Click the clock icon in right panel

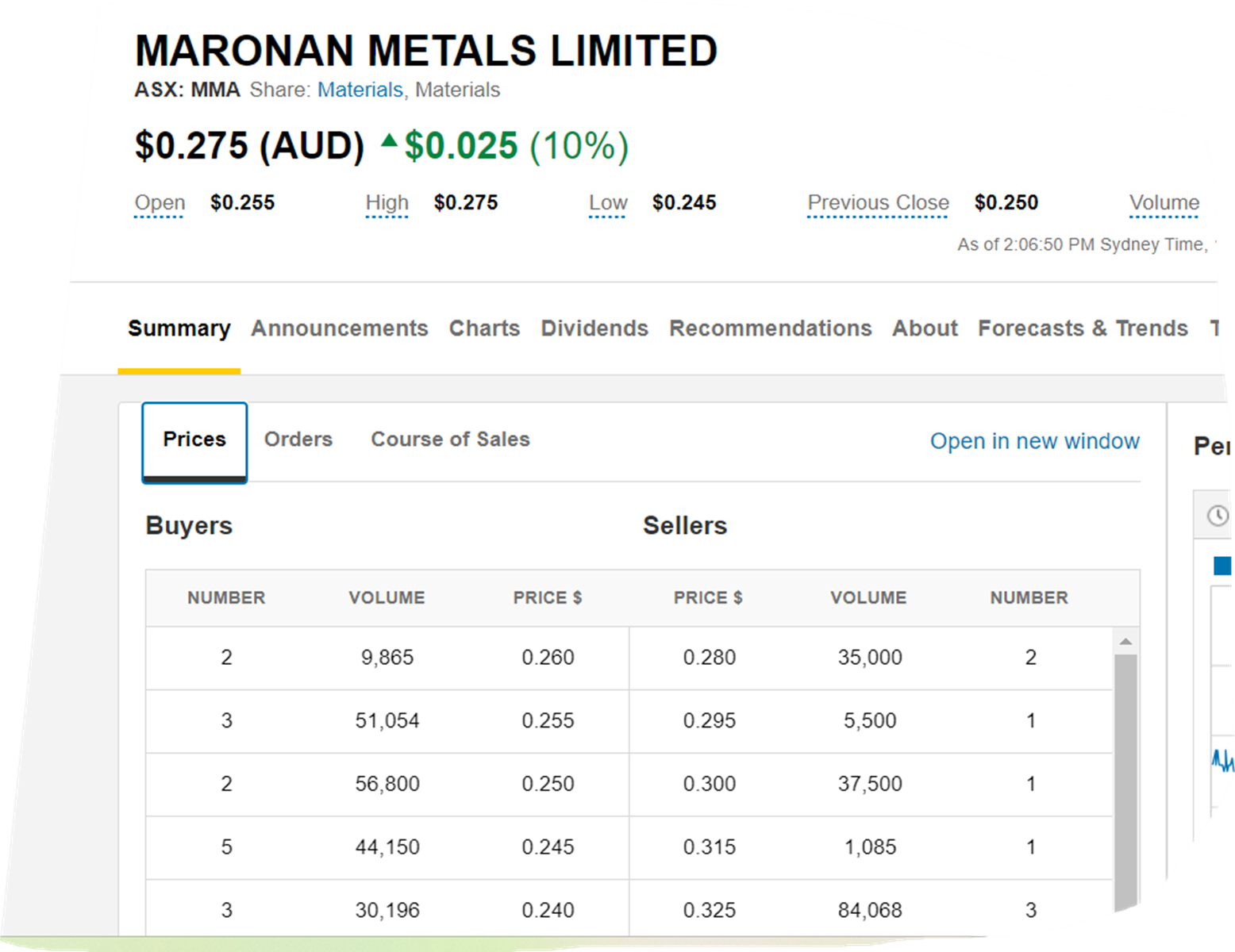click(1218, 516)
